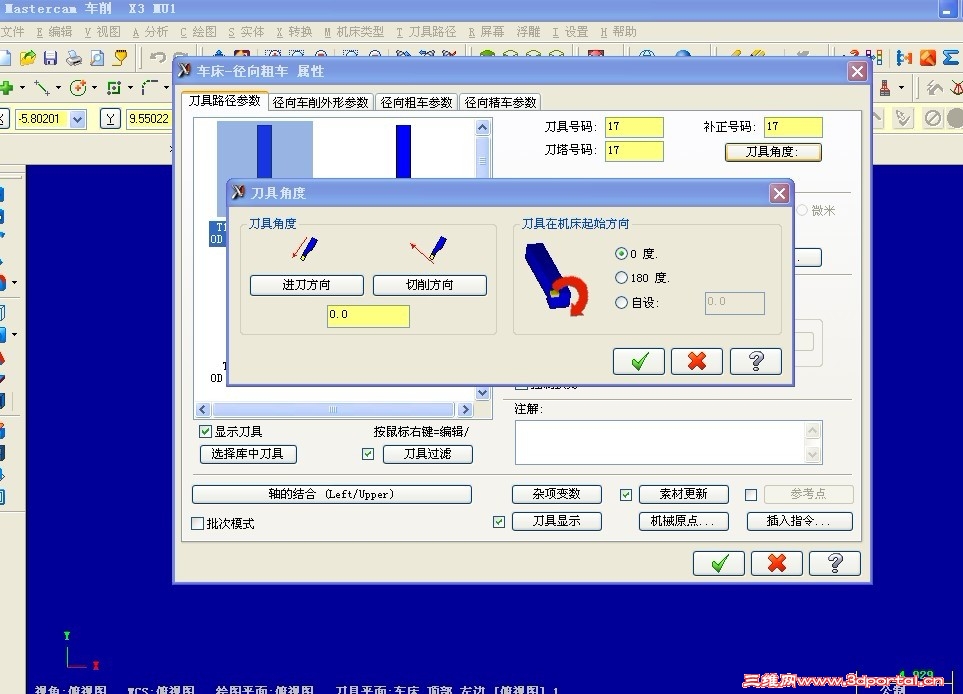Expand dropdown arrow next to line tool

58,88
